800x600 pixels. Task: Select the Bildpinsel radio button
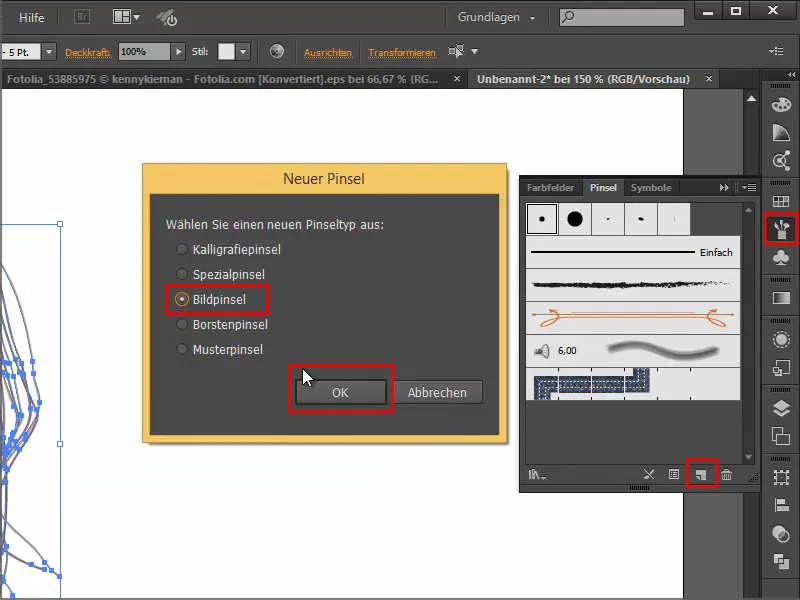pos(182,299)
